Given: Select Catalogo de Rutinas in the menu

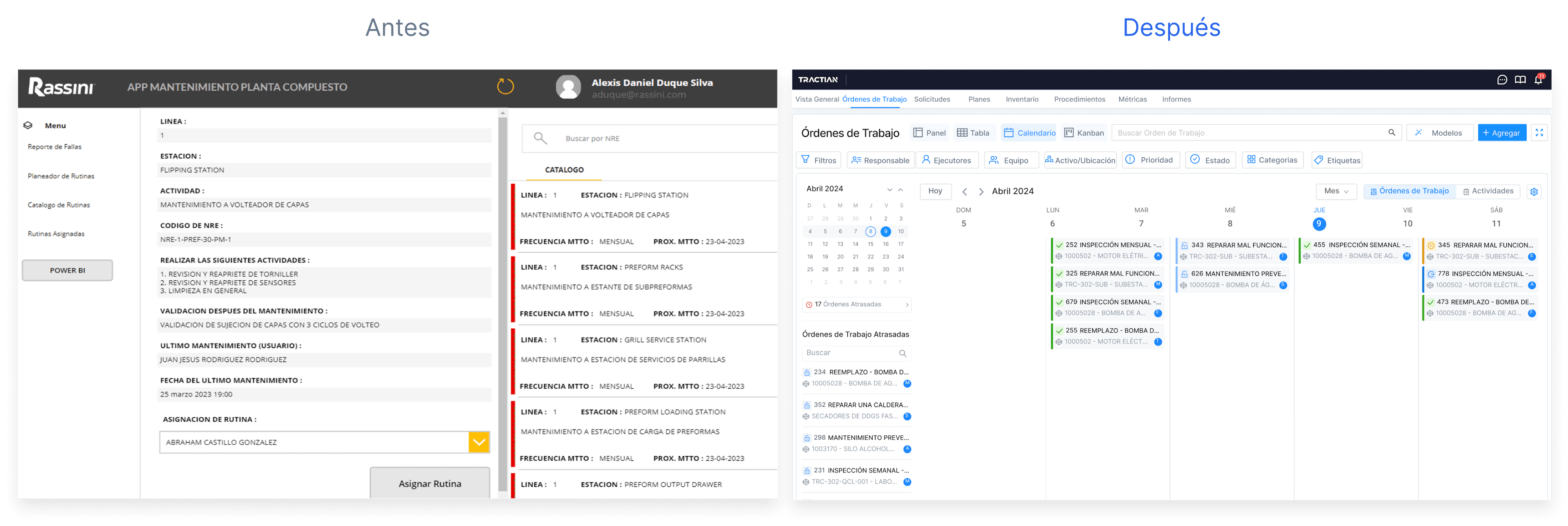Looking at the screenshot, I should 59,205.
